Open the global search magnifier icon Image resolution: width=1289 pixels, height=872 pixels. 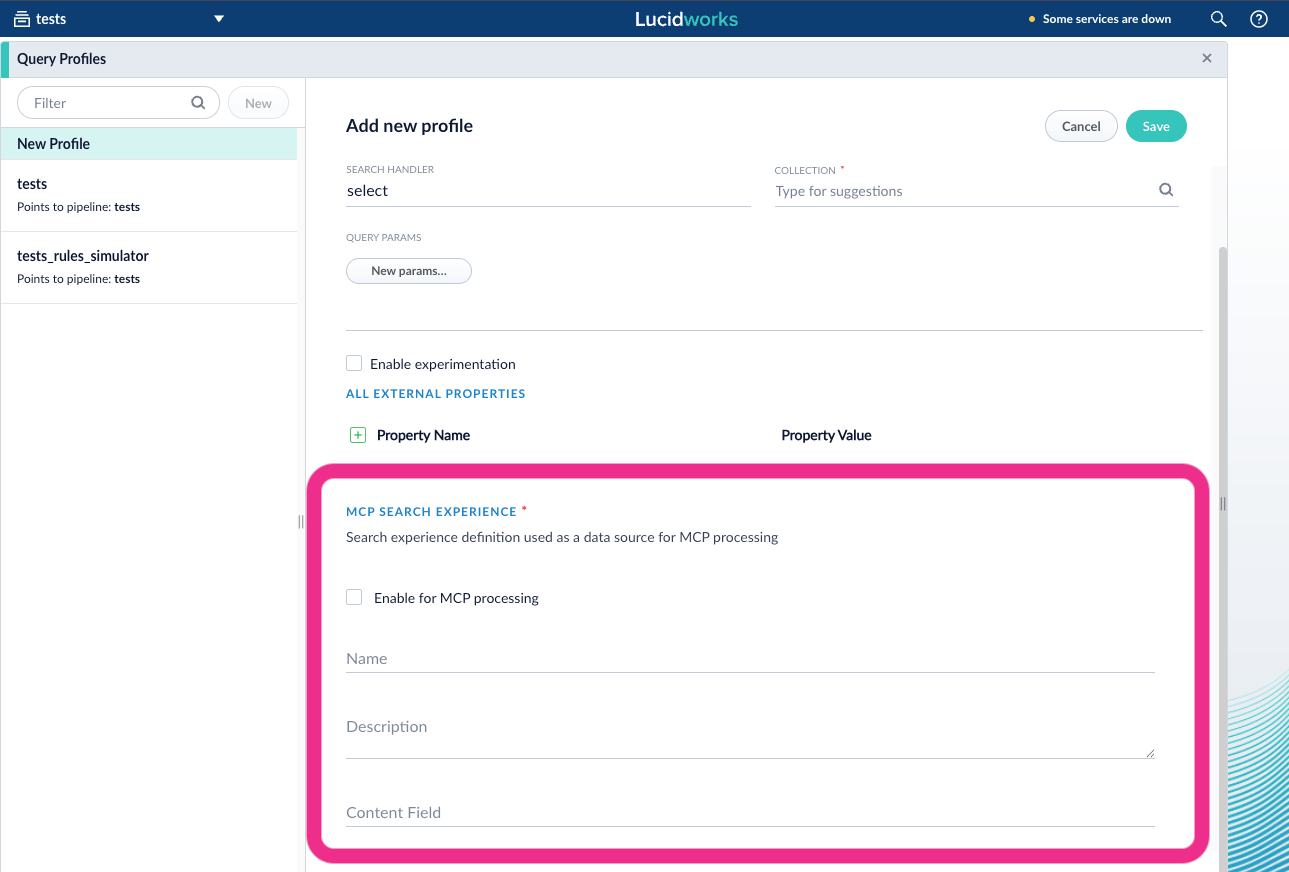(1218, 19)
